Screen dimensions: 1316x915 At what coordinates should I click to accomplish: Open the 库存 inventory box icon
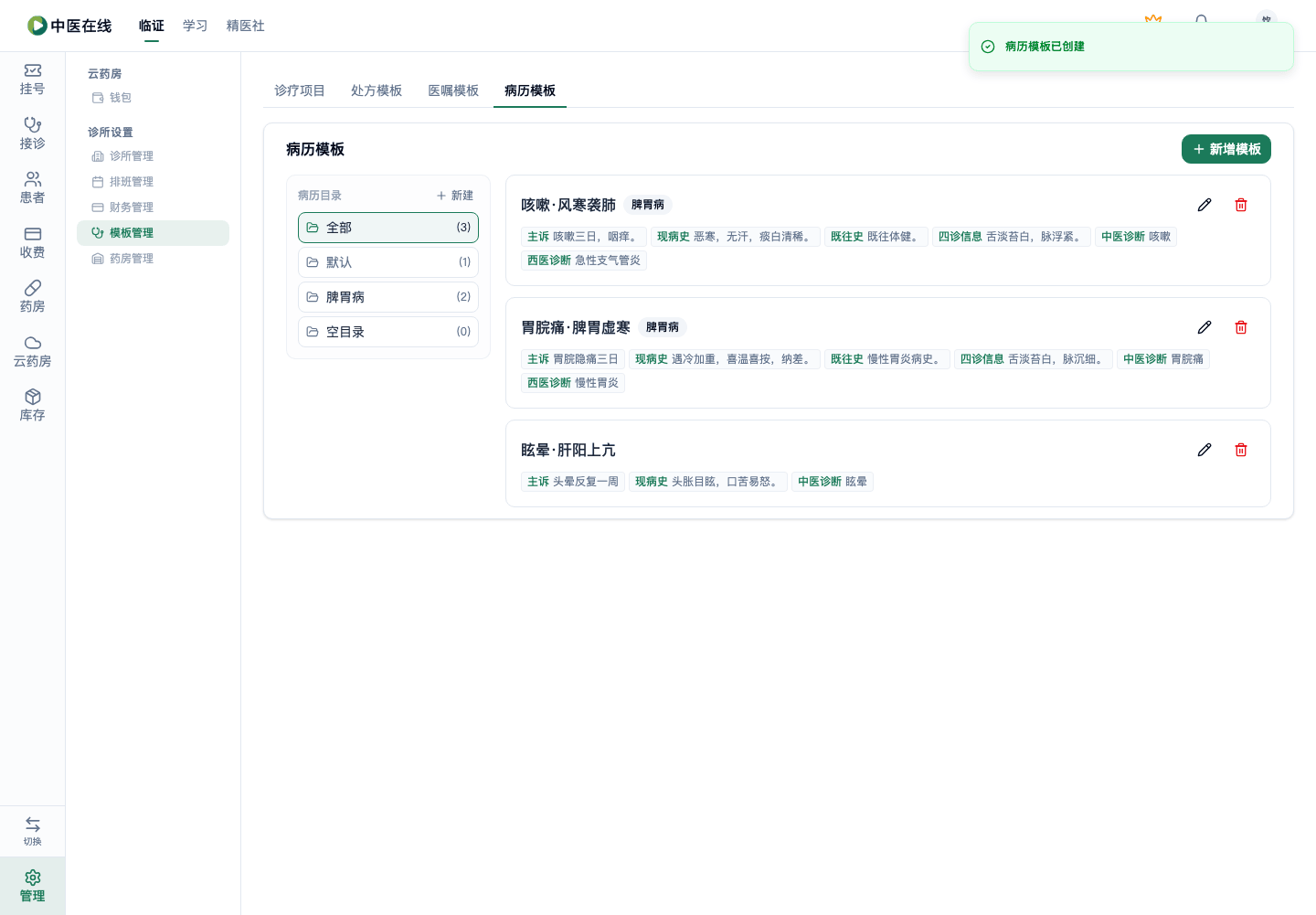(32, 405)
